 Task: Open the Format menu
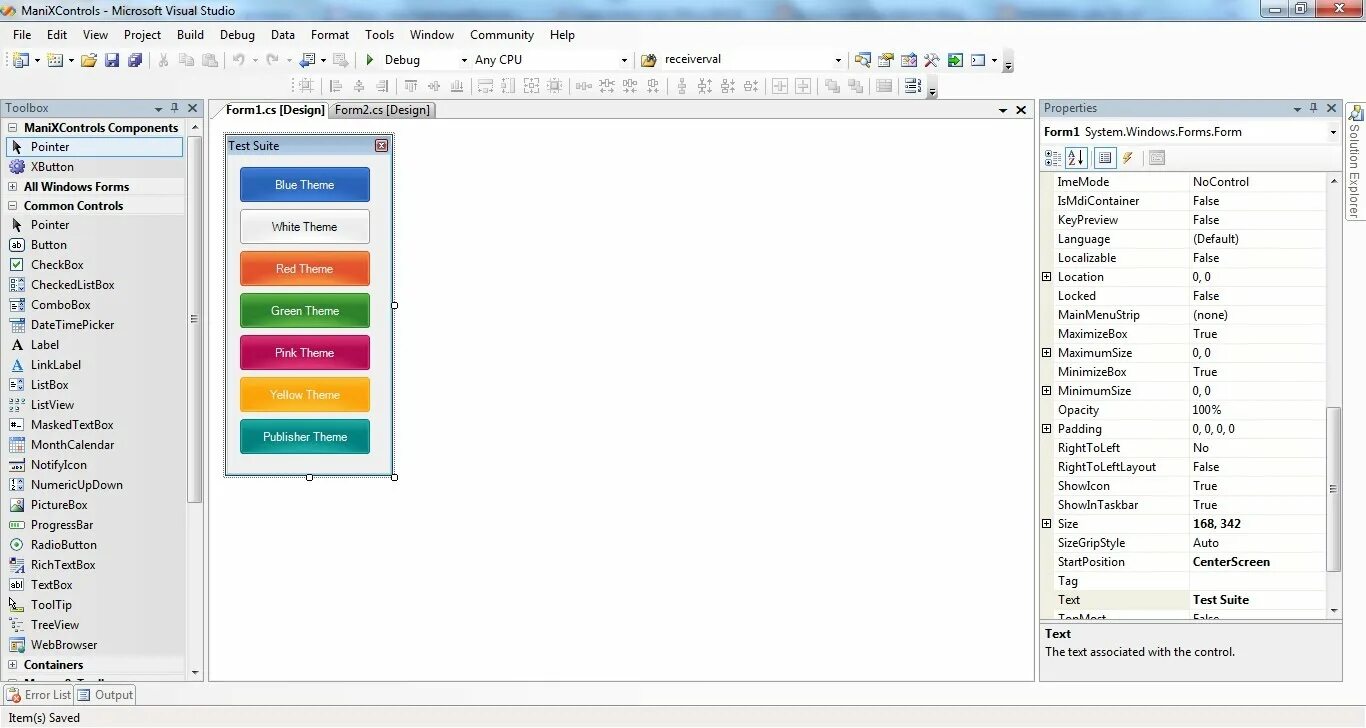point(330,34)
